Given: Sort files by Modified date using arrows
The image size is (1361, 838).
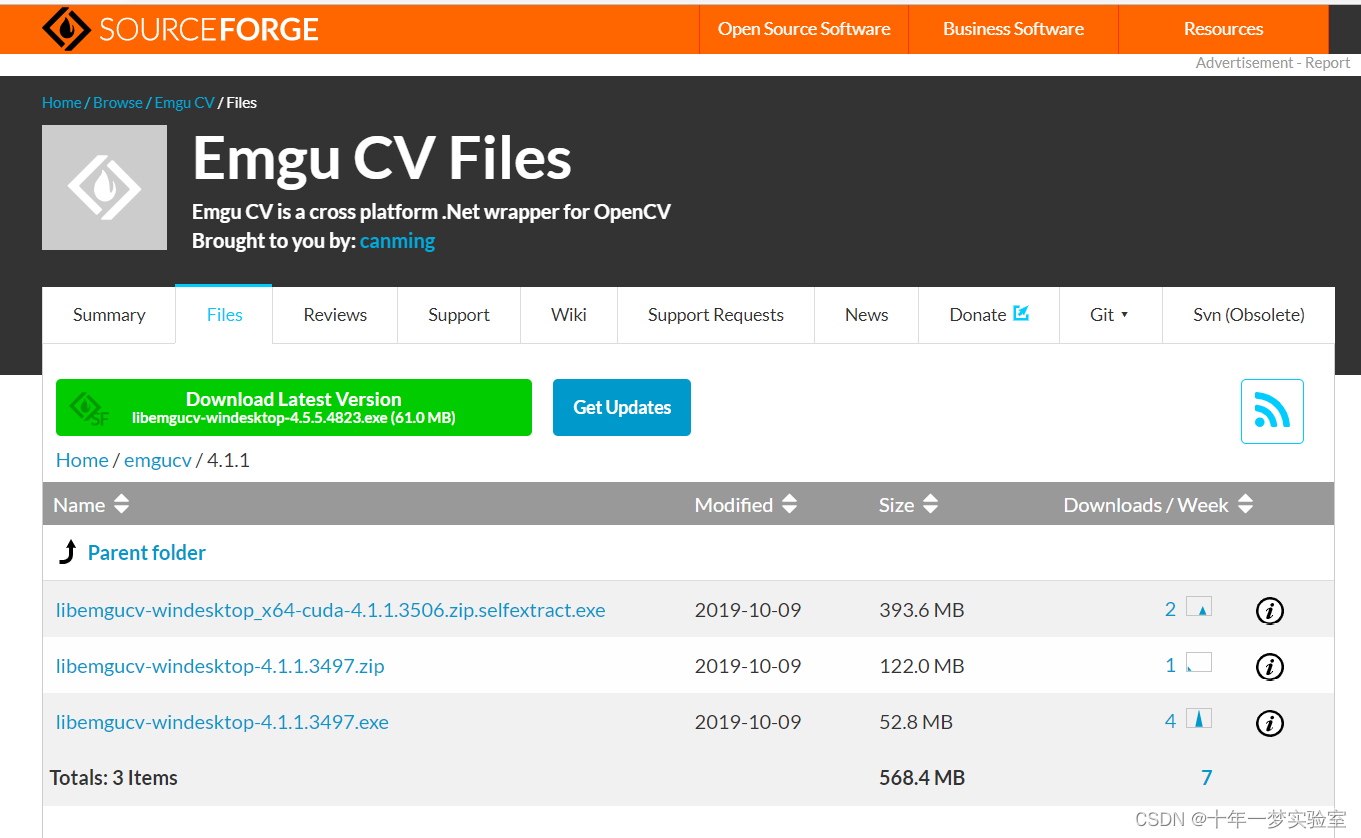Looking at the screenshot, I should coord(789,505).
